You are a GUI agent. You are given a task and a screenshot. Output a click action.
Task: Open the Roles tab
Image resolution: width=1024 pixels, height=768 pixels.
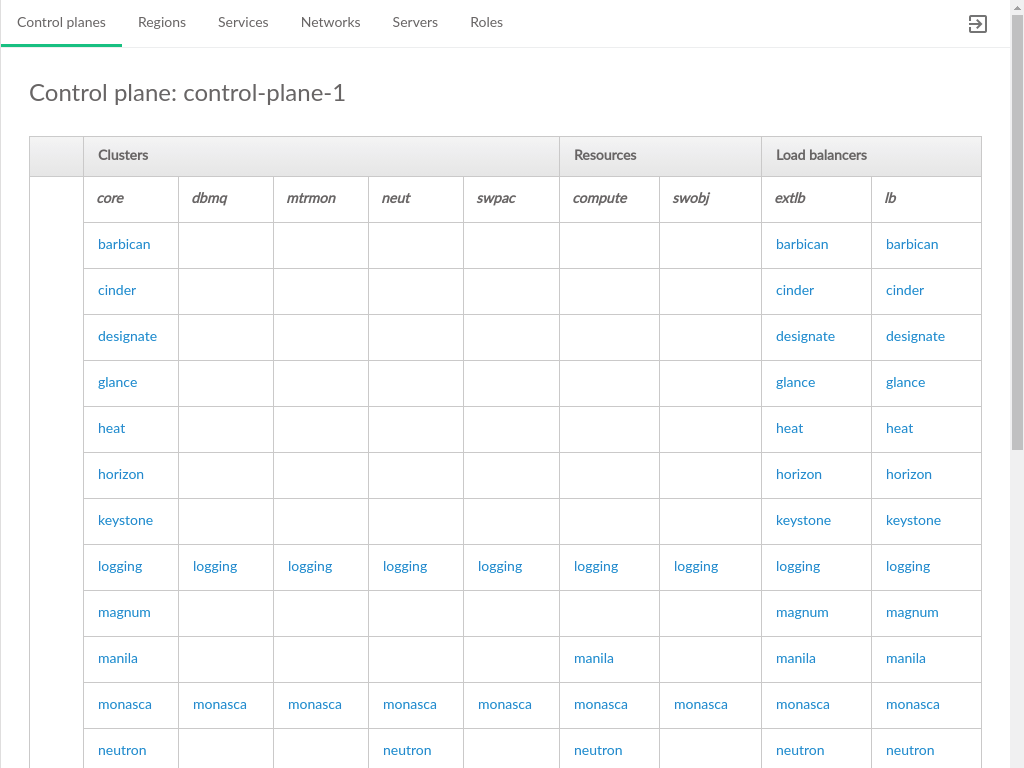[x=486, y=22]
